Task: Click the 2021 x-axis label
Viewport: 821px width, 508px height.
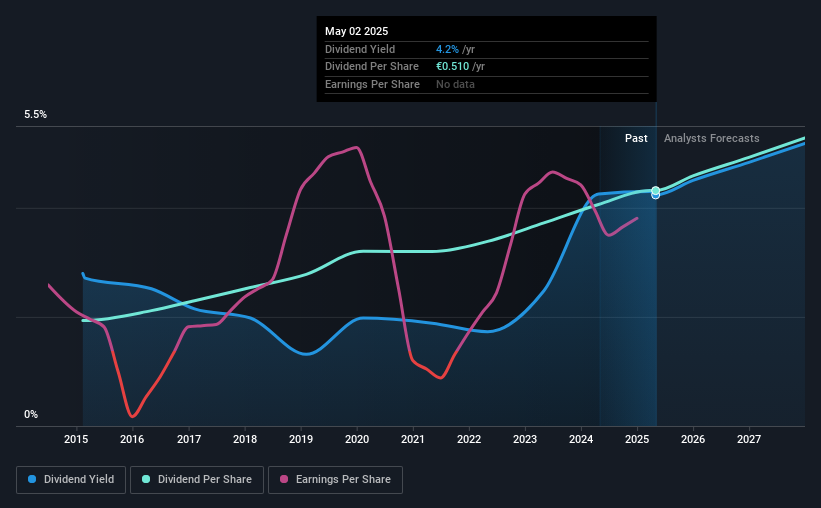Action: [x=413, y=439]
